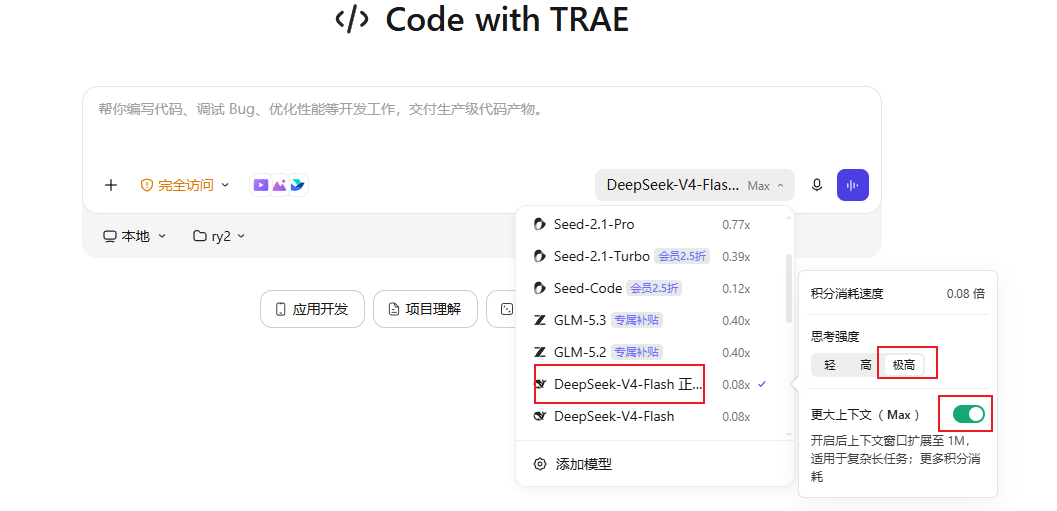Open the 完全访问 permission dropdown

185,185
